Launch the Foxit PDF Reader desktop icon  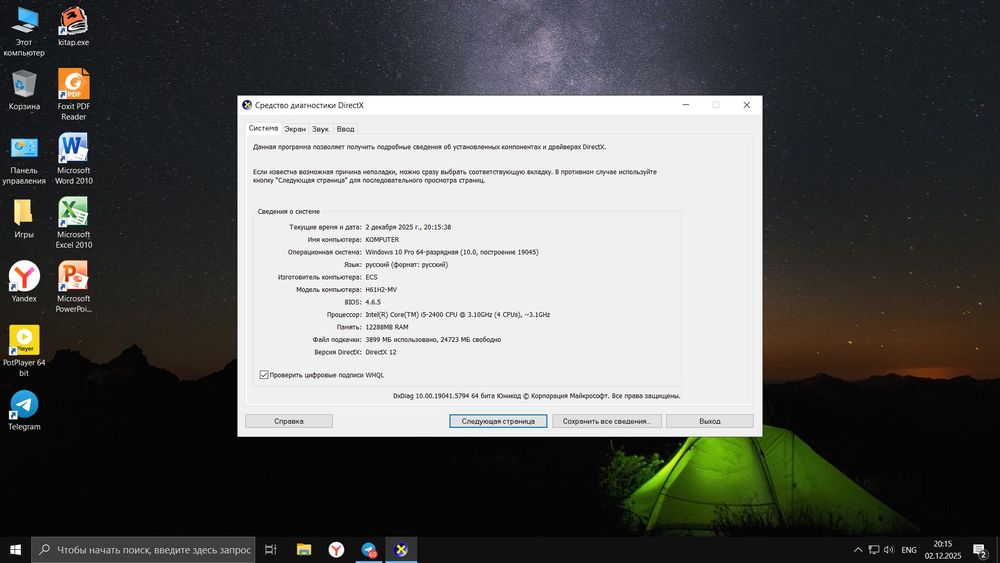pos(73,94)
